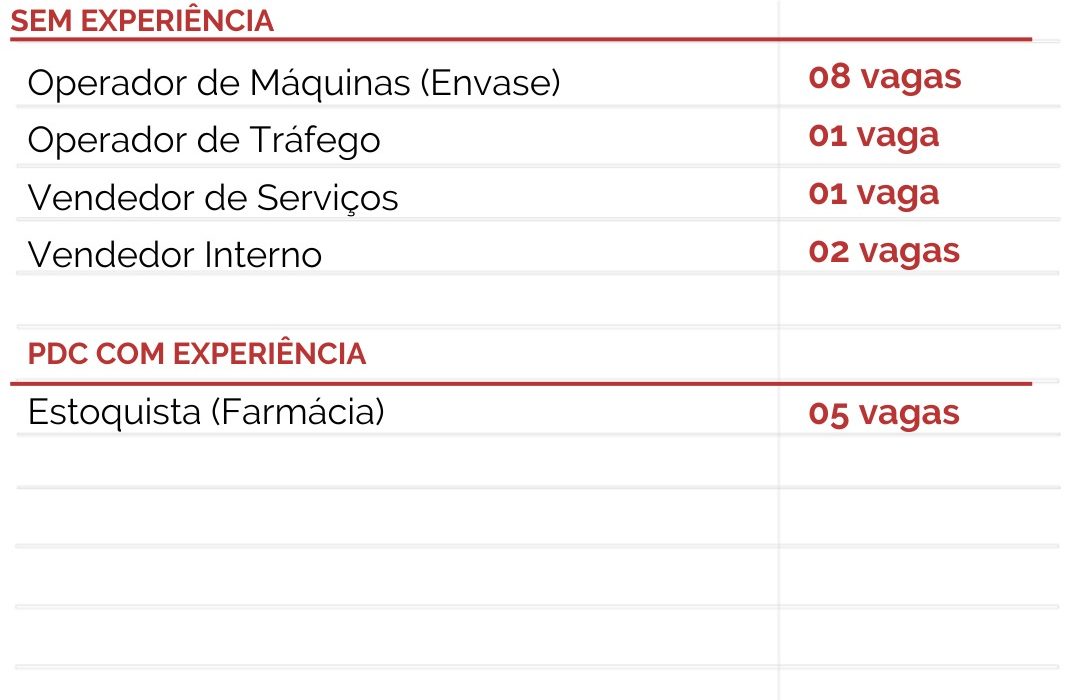
Task: Click the empty row directly below Estoquista (Farmácia)
Action: coord(400,462)
